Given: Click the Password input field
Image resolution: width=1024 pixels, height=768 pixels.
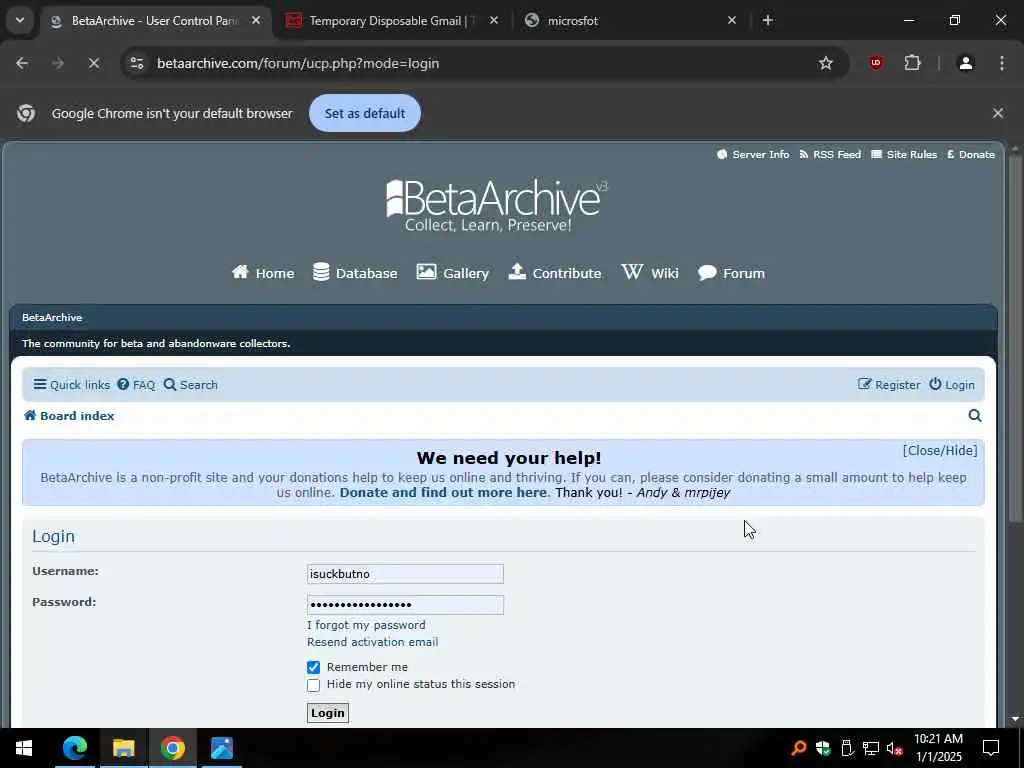Looking at the screenshot, I should point(405,605).
